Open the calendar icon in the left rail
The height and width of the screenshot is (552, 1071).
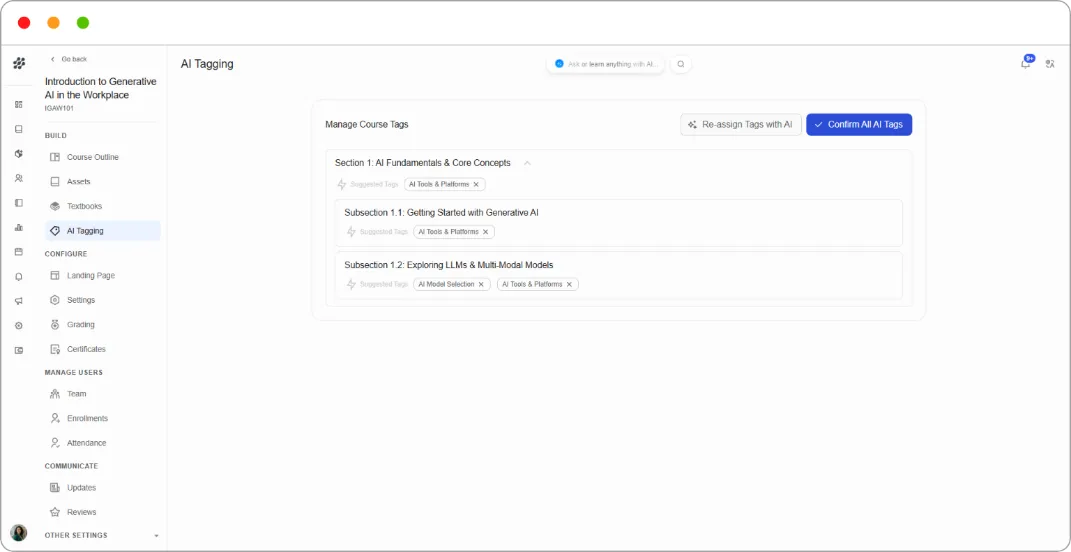click(x=19, y=252)
